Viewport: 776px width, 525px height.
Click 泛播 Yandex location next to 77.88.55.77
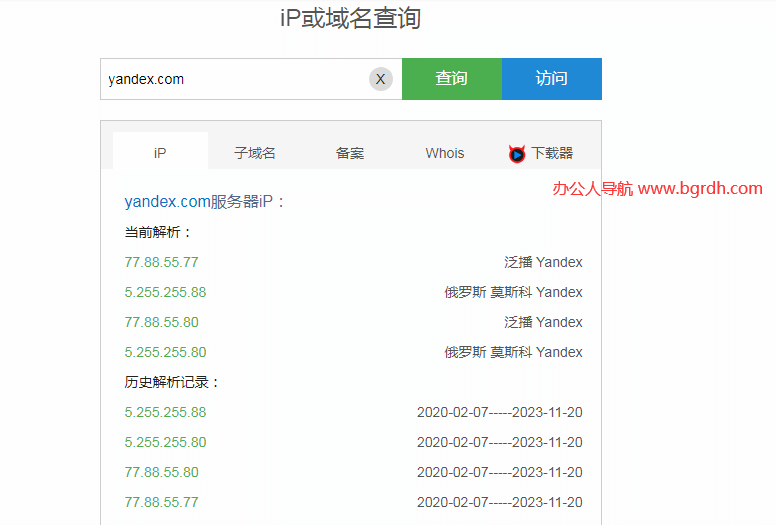543,262
